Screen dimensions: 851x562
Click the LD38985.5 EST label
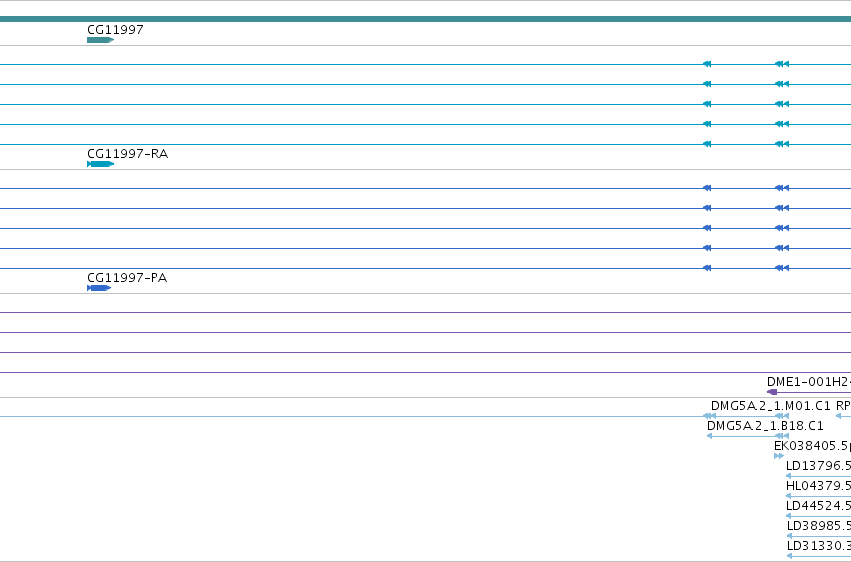(x=818, y=526)
